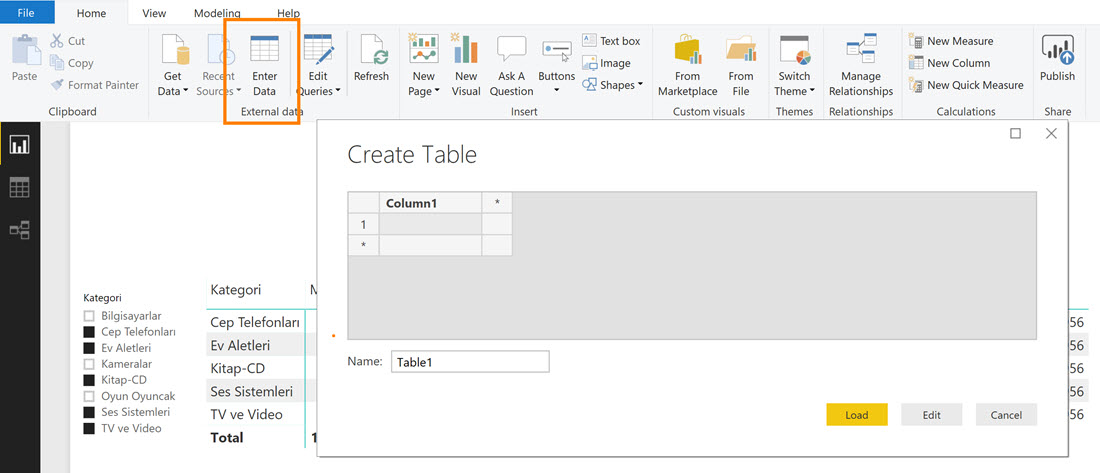Create a New Quick Measure
The image size is (1100, 473).
tap(966, 85)
